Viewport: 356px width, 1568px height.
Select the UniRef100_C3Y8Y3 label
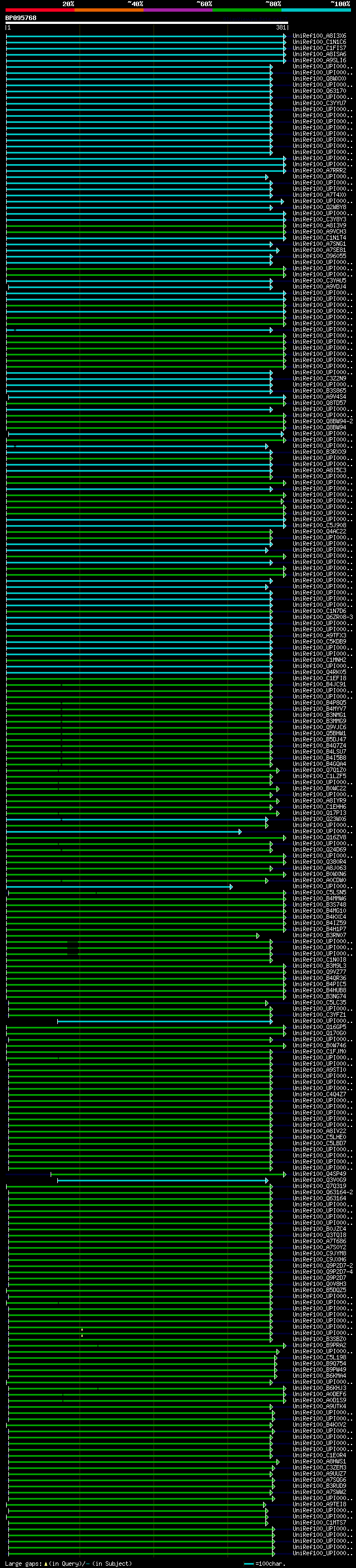pyautogui.click(x=319, y=219)
